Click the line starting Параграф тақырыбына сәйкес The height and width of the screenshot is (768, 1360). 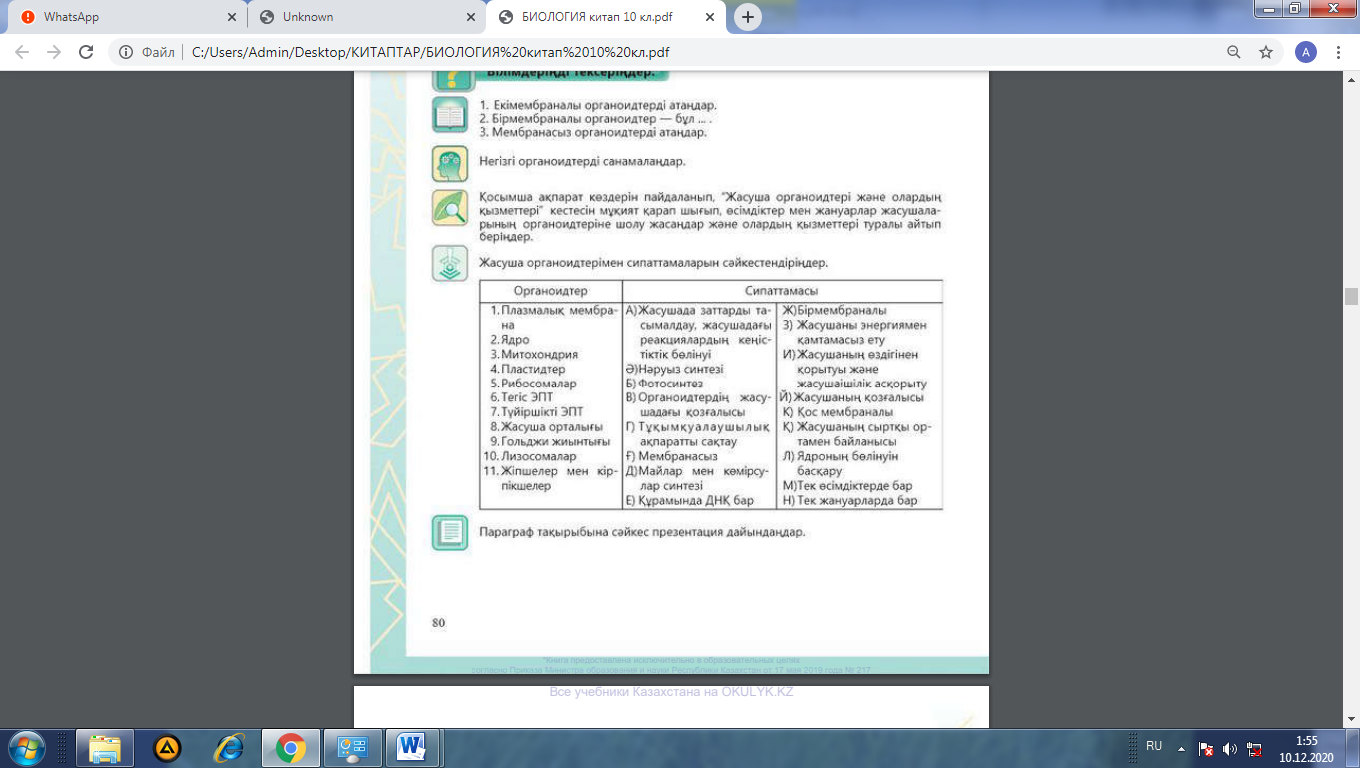pyautogui.click(x=642, y=532)
